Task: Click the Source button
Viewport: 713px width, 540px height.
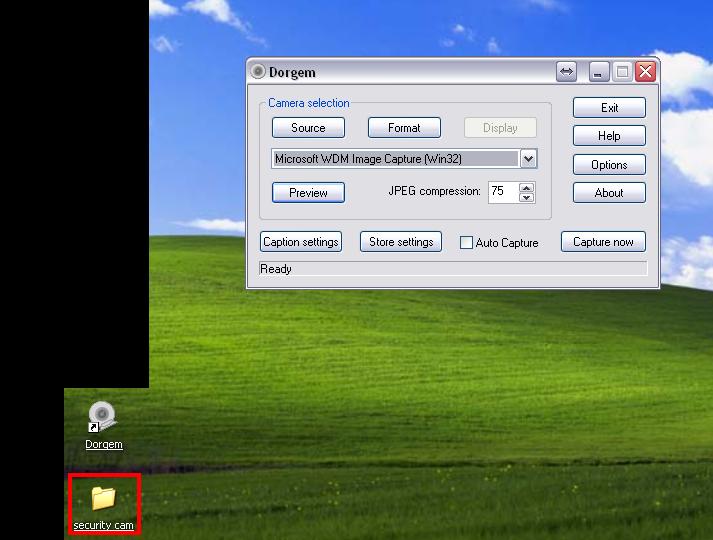Action: [308, 128]
